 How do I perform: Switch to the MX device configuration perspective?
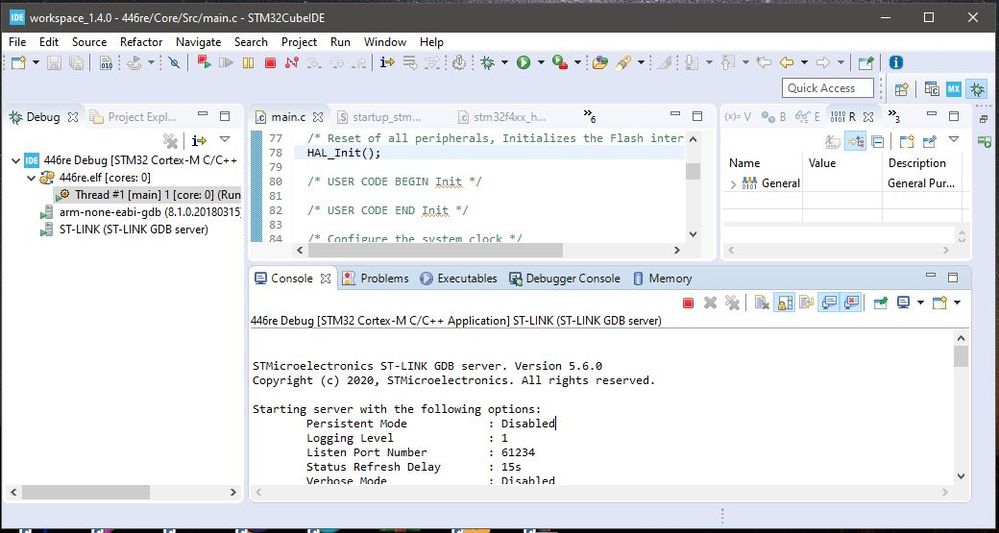(953, 89)
